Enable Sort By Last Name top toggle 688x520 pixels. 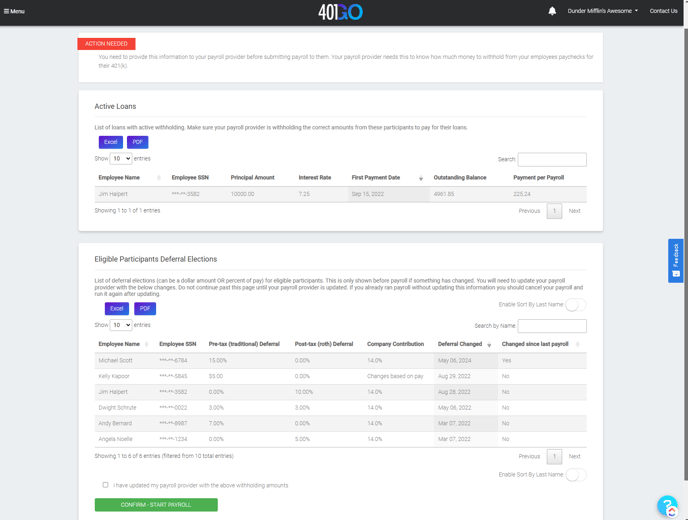point(575,304)
